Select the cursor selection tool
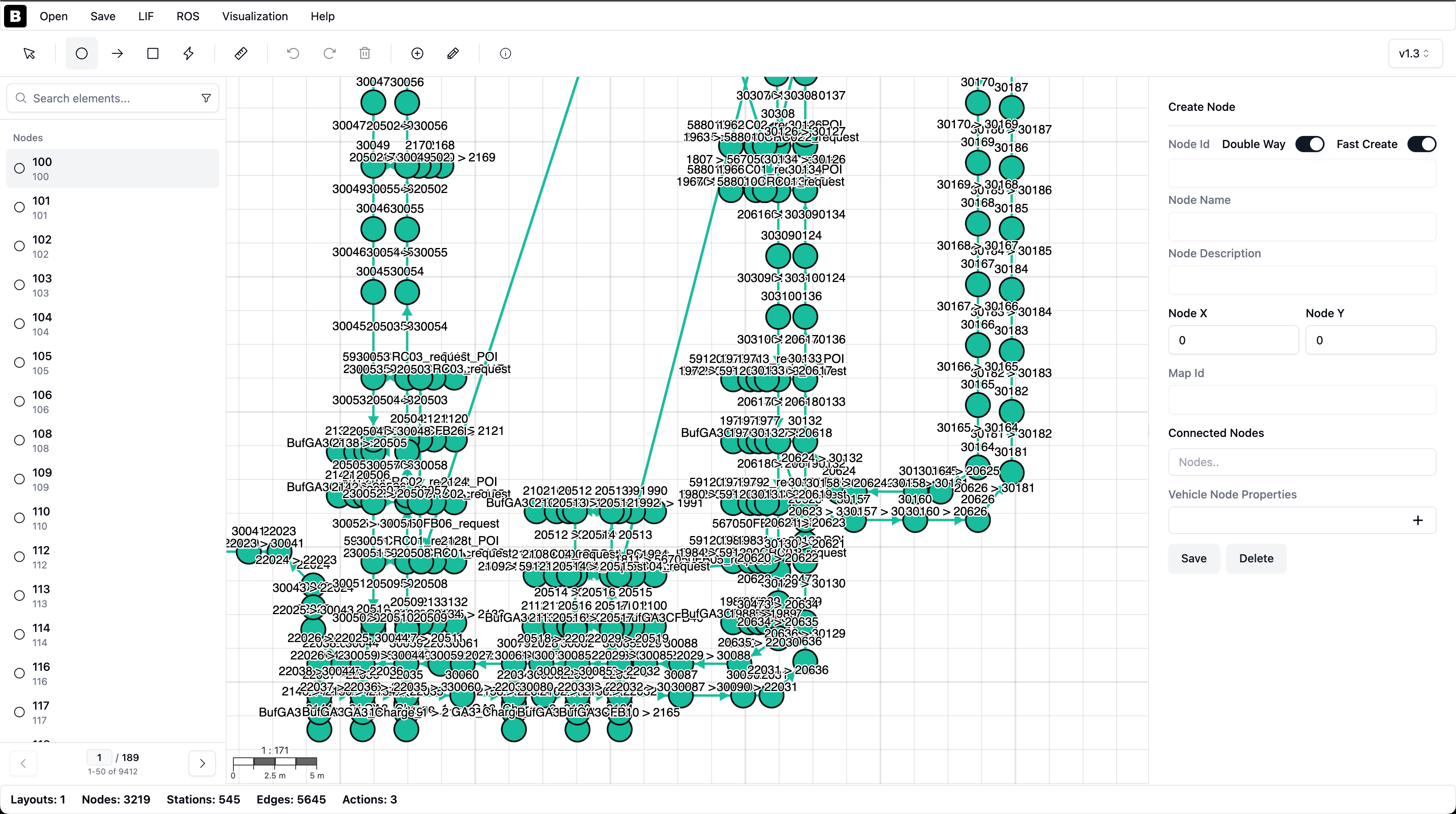 (29, 53)
